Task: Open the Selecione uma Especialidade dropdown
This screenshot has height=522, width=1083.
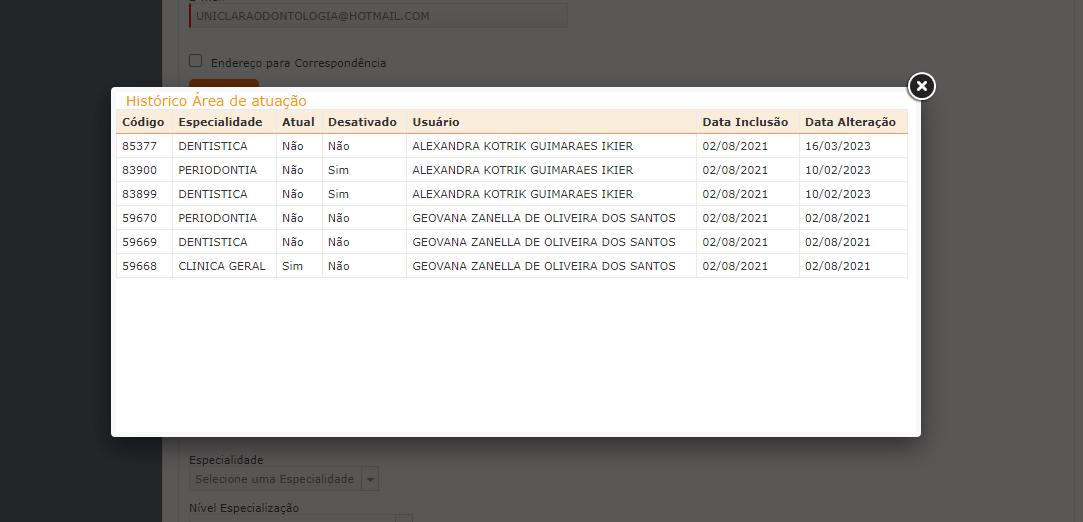Action: click(275, 479)
